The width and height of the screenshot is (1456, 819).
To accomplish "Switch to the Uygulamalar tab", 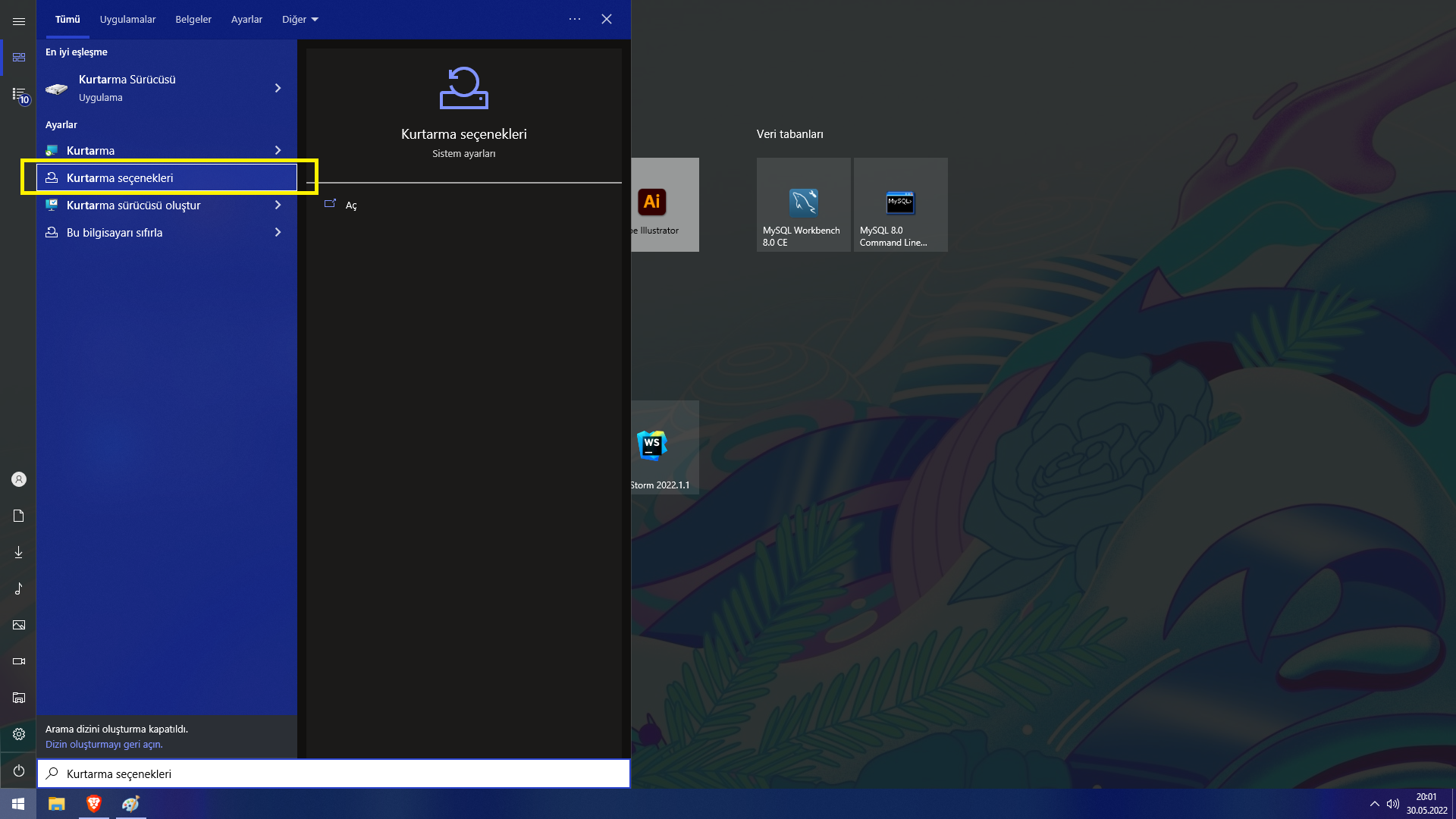I will pyautogui.click(x=127, y=20).
